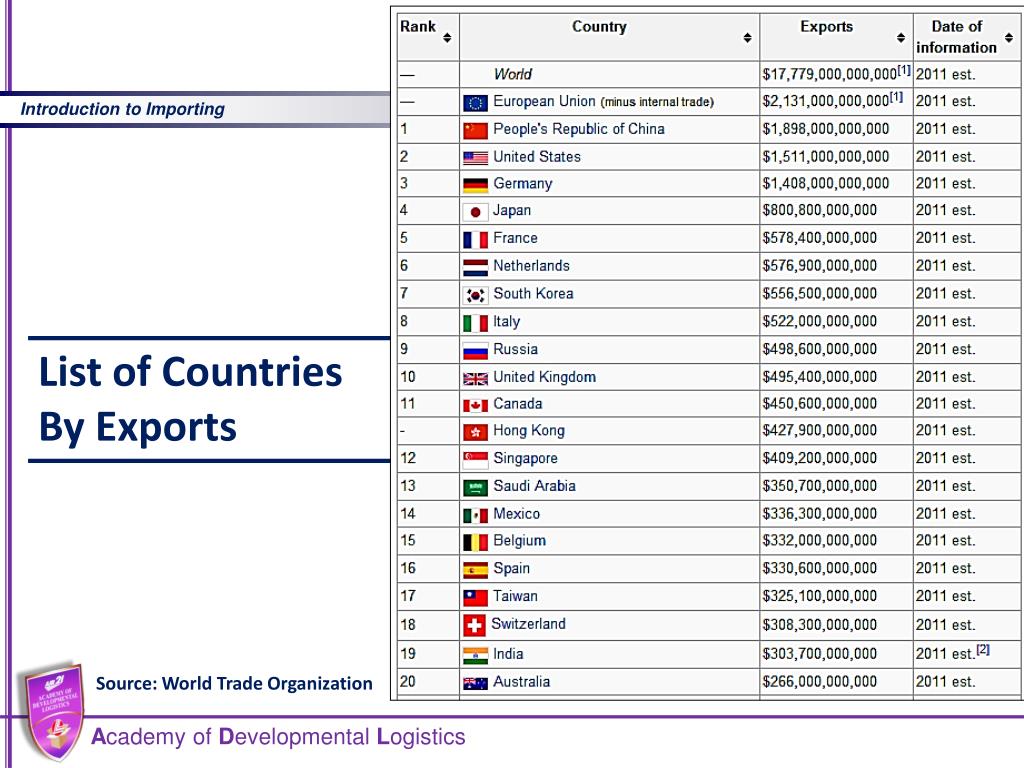
Task: Open the South Korea country link
Action: (x=533, y=294)
